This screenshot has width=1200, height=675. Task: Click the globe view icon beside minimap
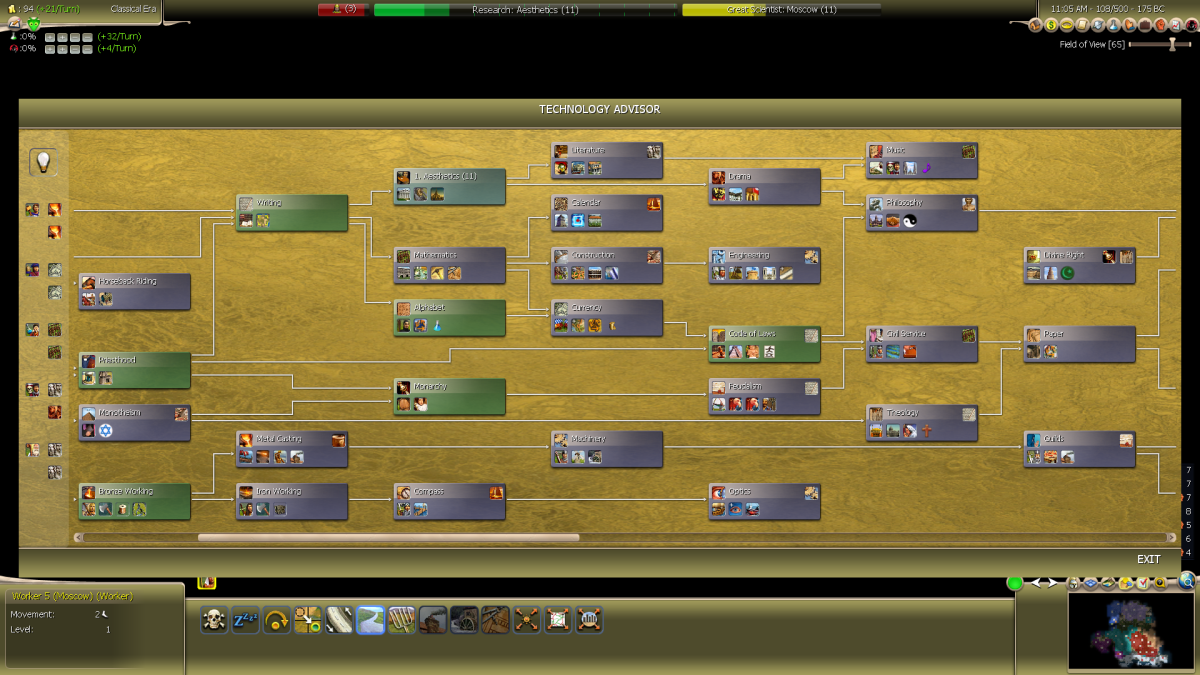pyautogui.click(x=1187, y=580)
